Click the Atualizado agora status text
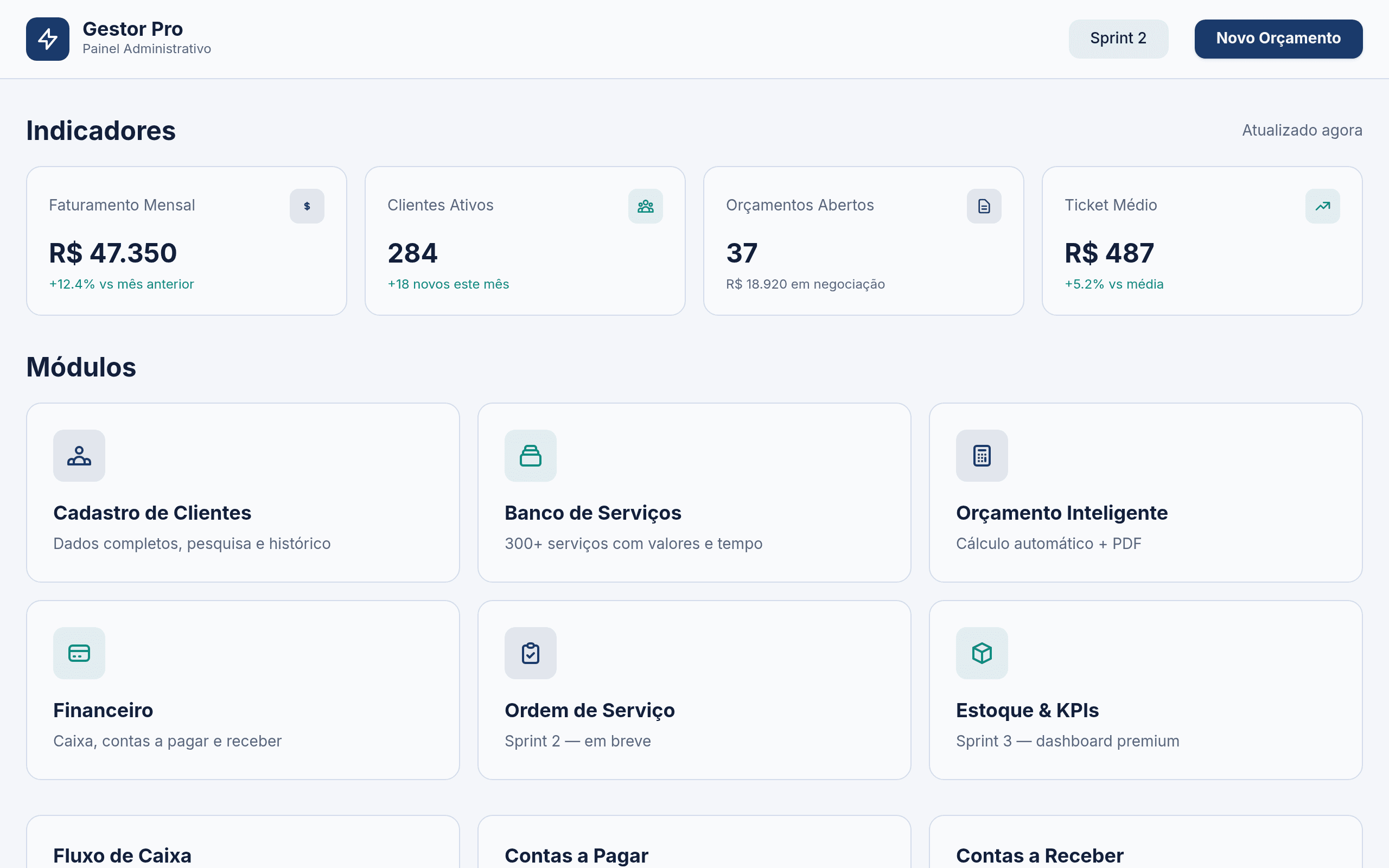1389x868 pixels. coord(1302,130)
